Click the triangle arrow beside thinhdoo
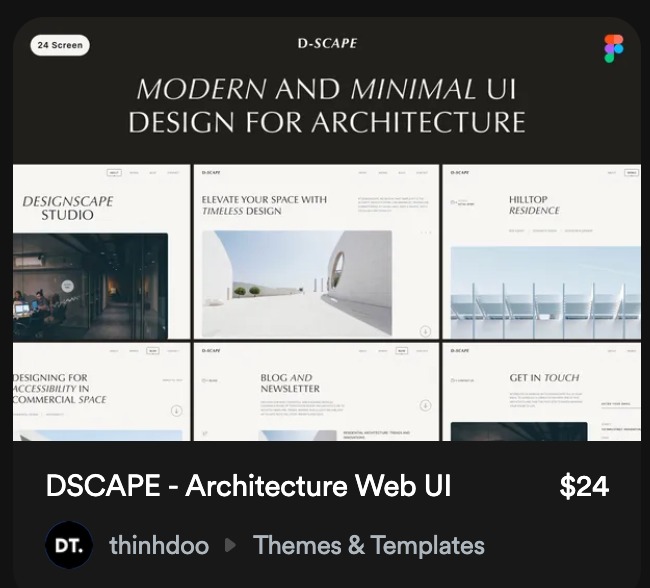This screenshot has height=588, width=650. pos(231,545)
